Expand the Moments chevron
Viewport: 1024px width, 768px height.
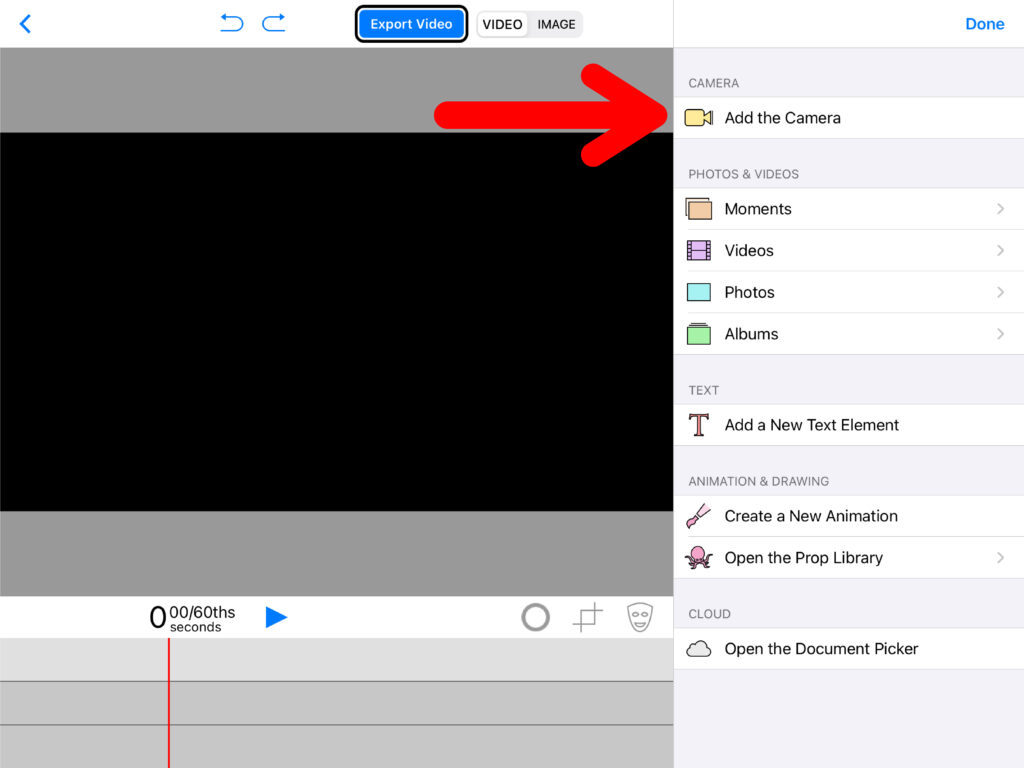click(1000, 209)
